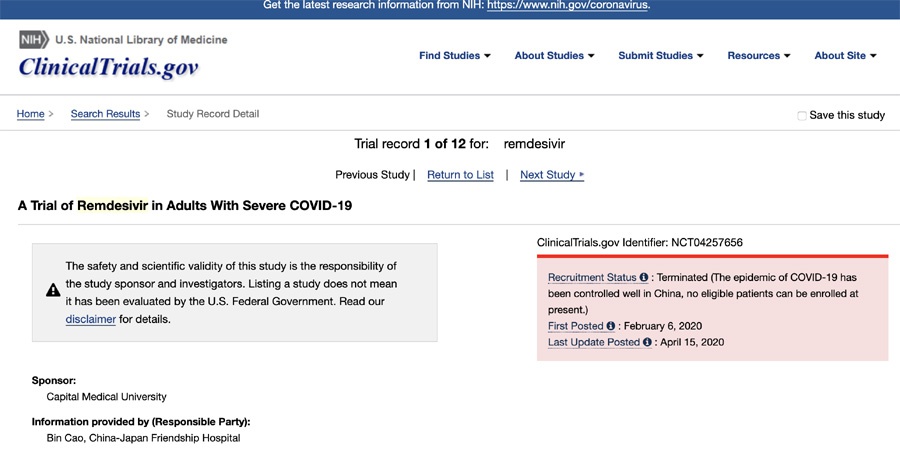Screen dimensions: 900x456
Task: Click the warning triangle icon in disclaimer box
Action: pos(53,291)
